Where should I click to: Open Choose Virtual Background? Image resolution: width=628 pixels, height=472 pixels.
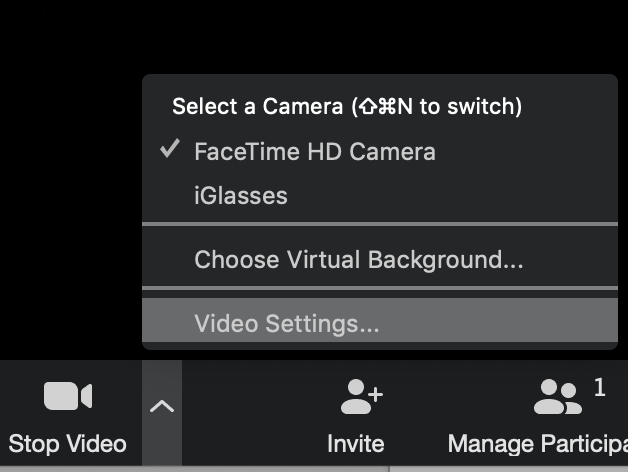tap(380, 260)
